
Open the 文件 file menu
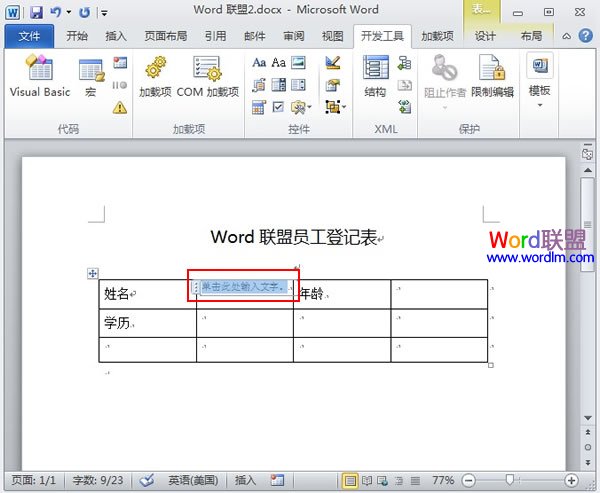pyautogui.click(x=29, y=36)
